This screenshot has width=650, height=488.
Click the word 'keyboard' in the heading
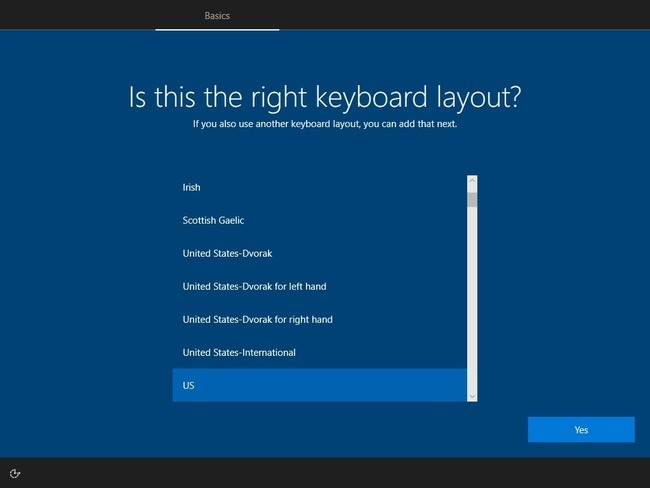[x=371, y=97]
